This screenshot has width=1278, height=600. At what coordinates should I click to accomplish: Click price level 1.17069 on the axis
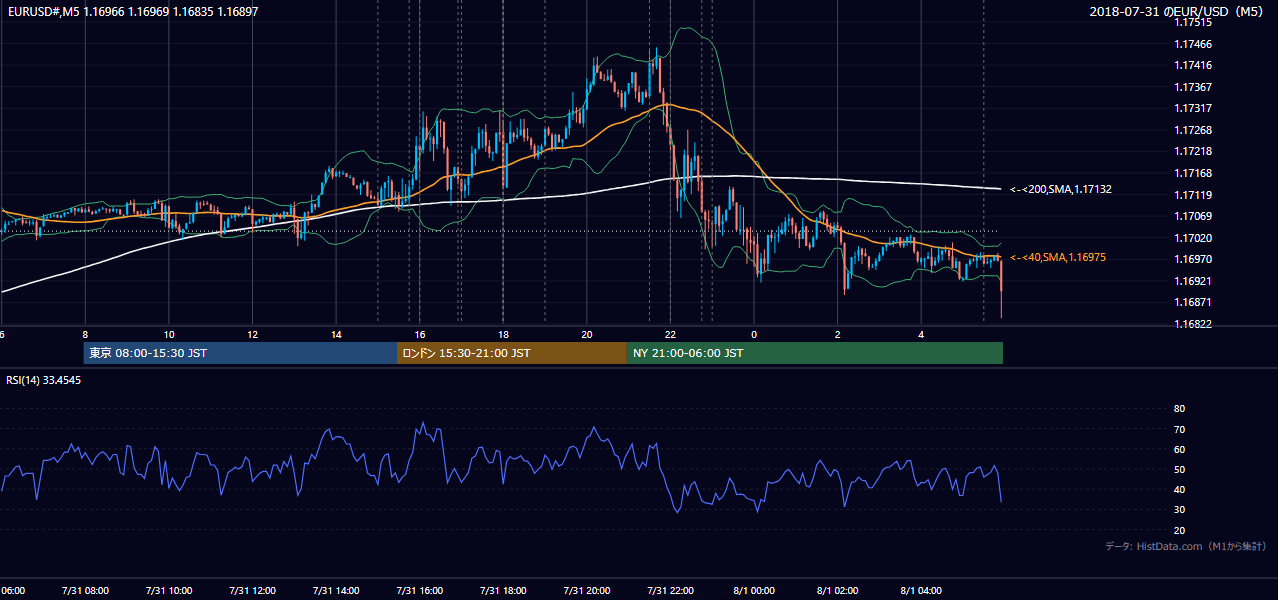(1193, 216)
